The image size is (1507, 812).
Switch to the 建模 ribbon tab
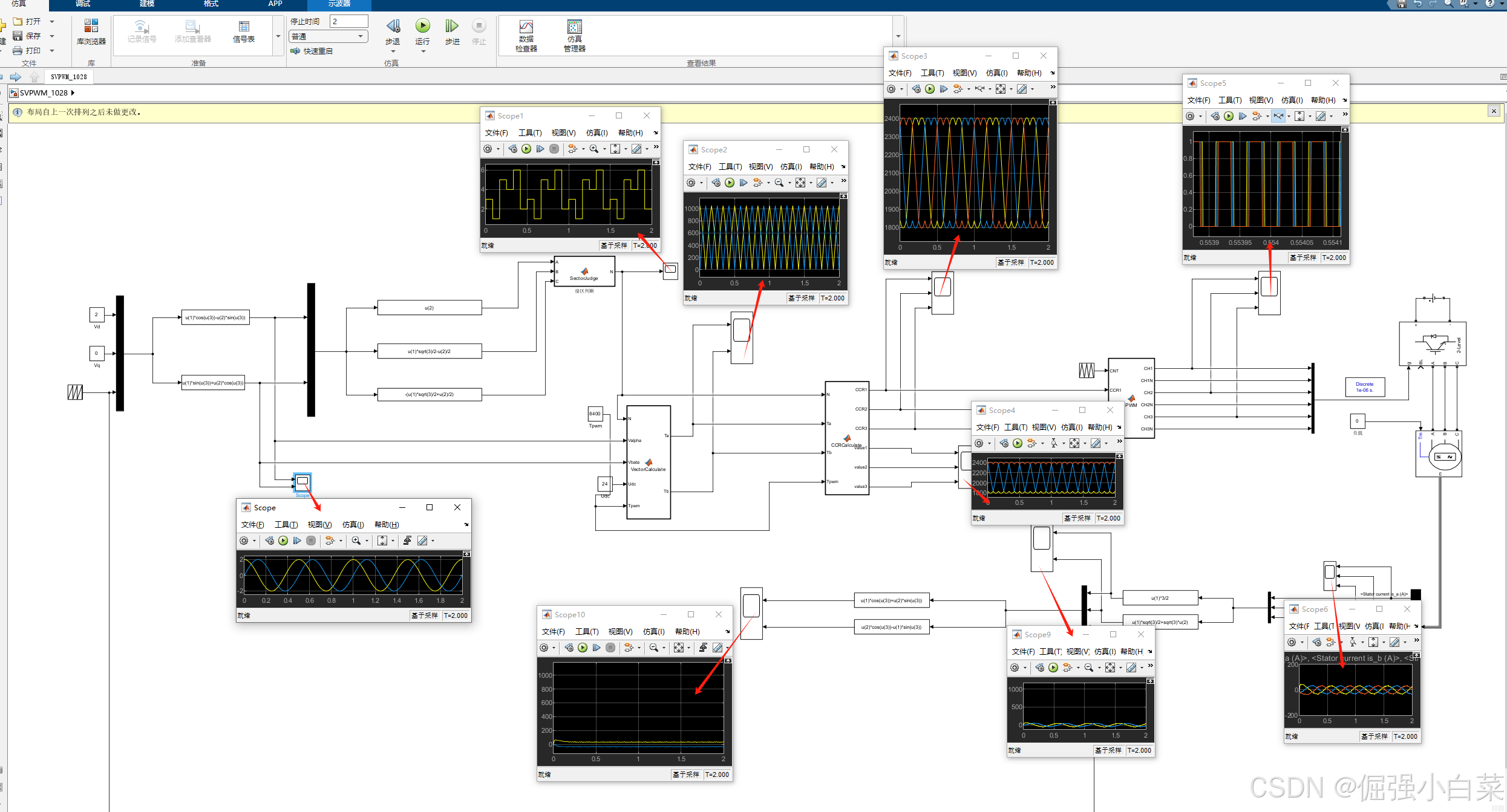[x=147, y=4]
